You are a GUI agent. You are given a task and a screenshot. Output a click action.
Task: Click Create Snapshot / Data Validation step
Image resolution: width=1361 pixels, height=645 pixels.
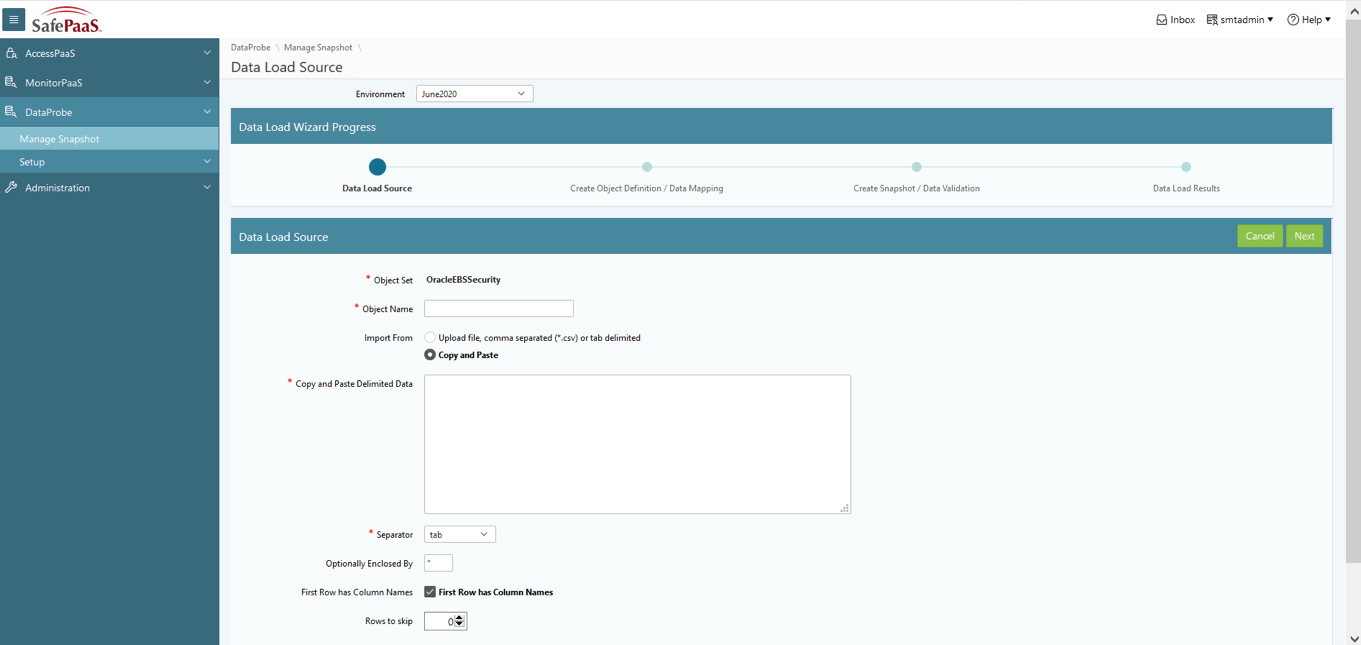click(916, 167)
